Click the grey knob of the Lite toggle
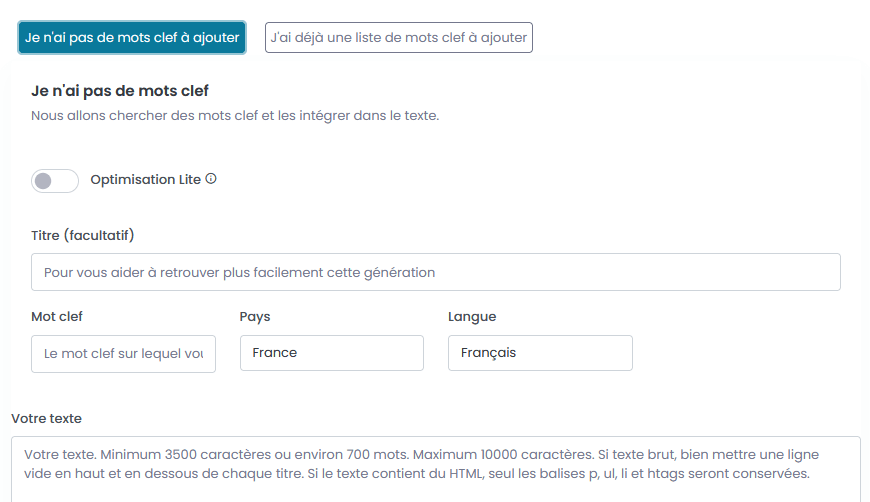Image resolution: width=870 pixels, height=502 pixels. [43, 181]
